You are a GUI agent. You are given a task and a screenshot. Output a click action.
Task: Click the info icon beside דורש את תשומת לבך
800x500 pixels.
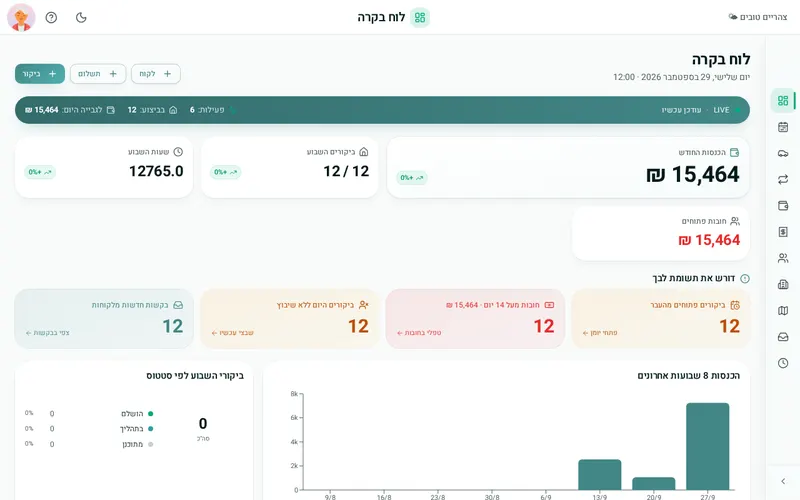[x=745, y=279]
